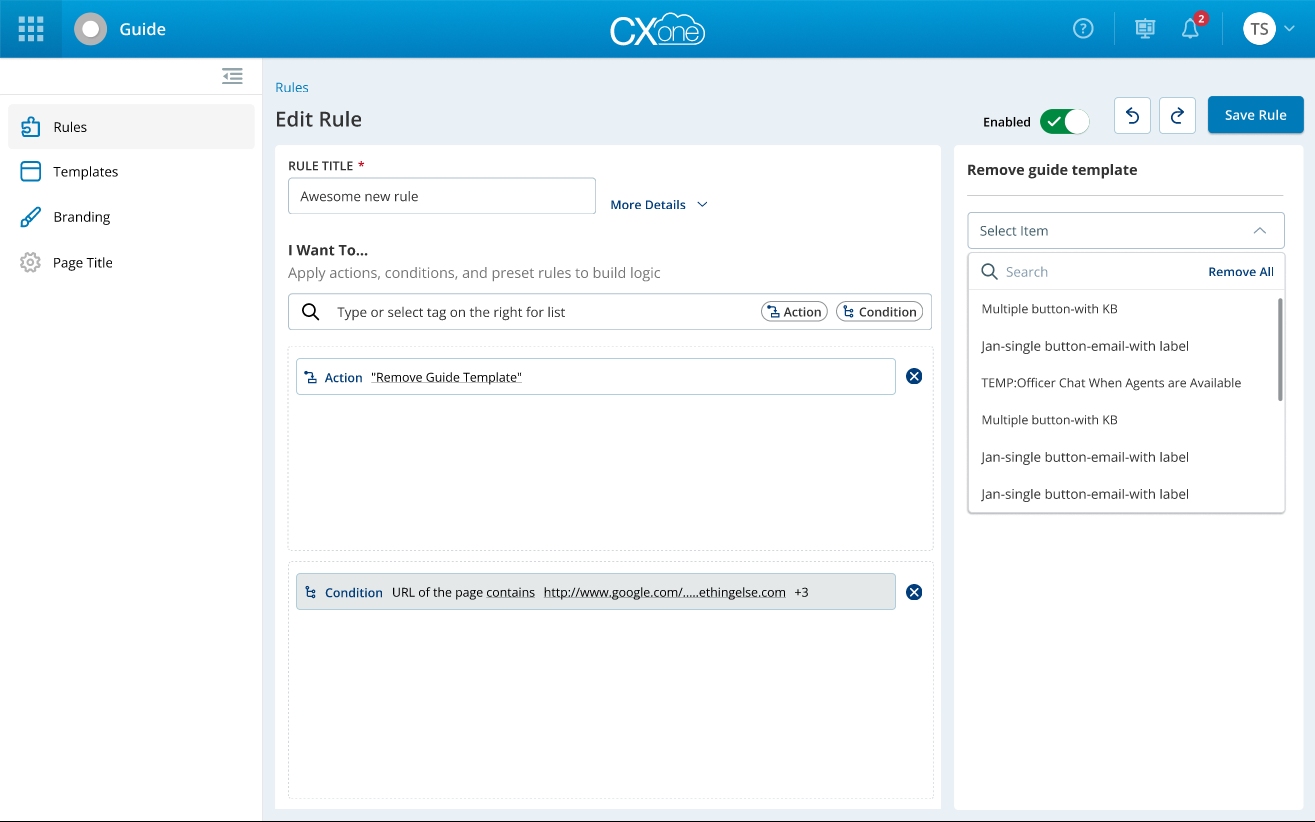
Task: Click the template list scrollbar
Action: pyautogui.click(x=1280, y=349)
